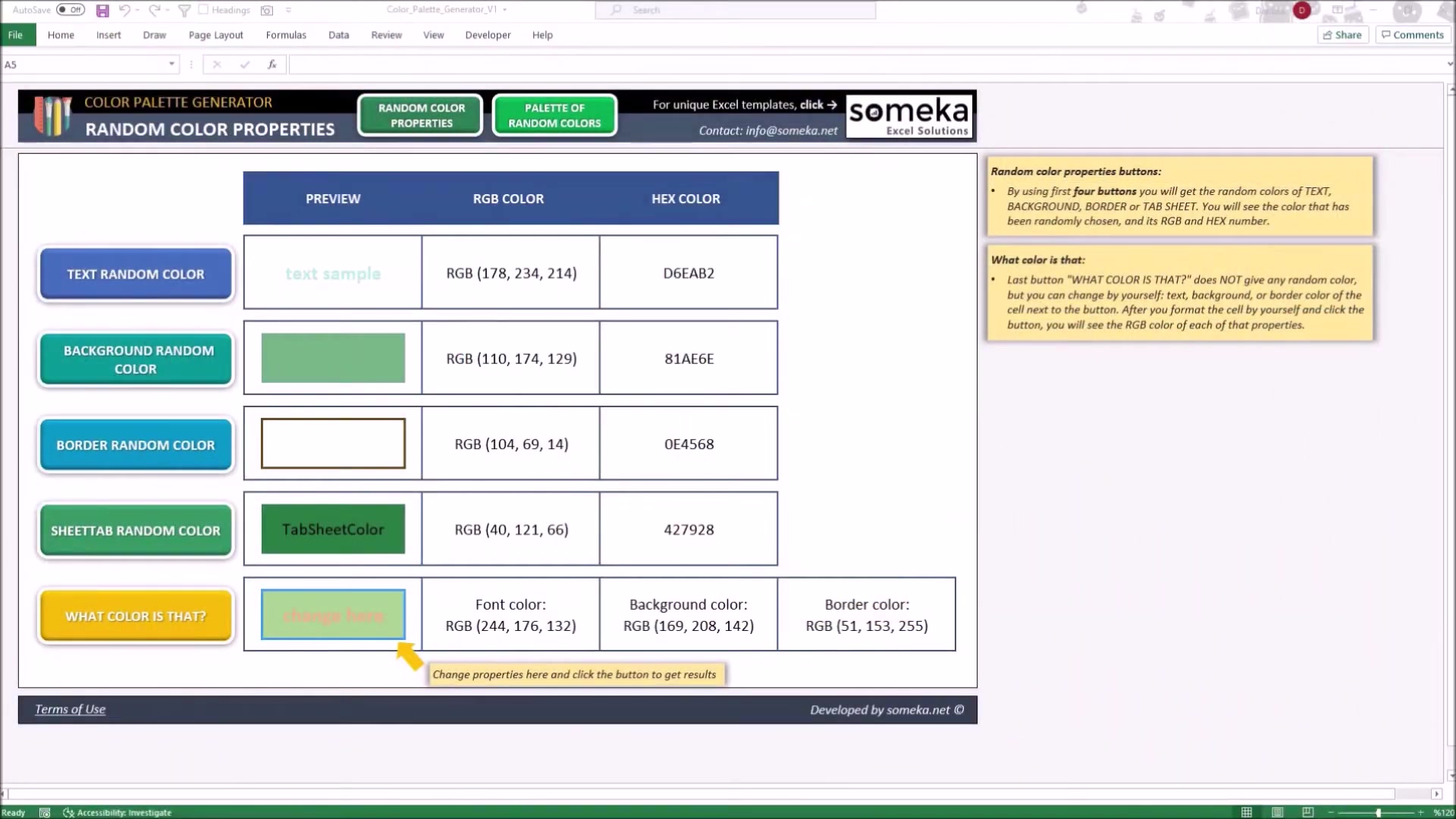Viewport: 1456px width, 819px height.
Task: Open the Undo history dropdown arrow
Action: tap(138, 10)
